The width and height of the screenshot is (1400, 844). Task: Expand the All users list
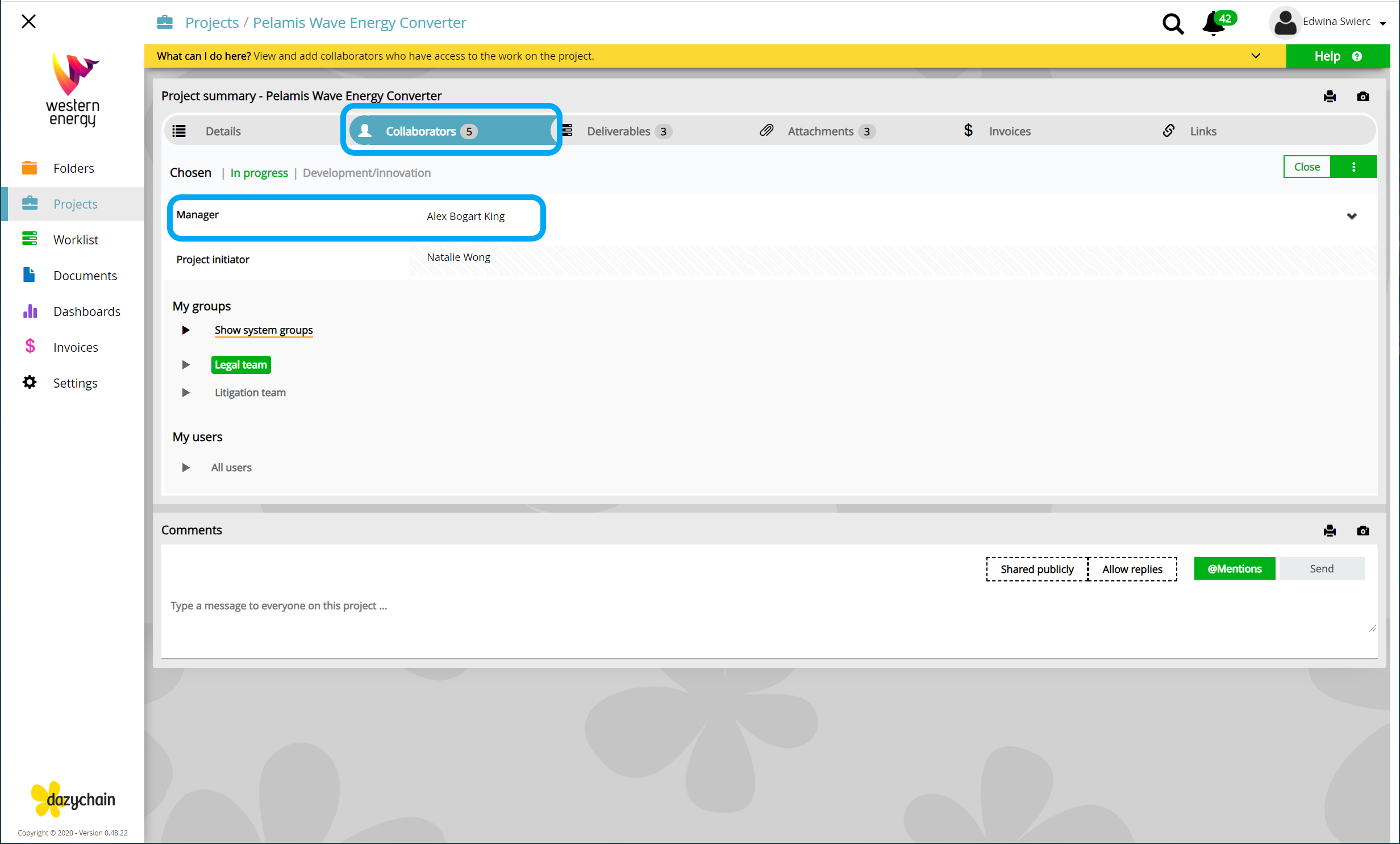point(186,468)
